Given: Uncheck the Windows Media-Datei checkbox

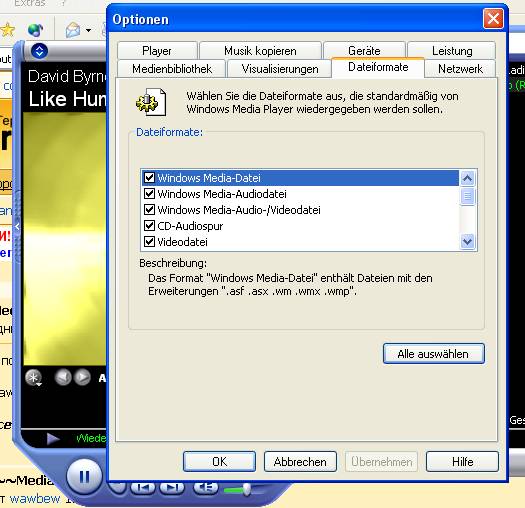Looking at the screenshot, I should 149,177.
